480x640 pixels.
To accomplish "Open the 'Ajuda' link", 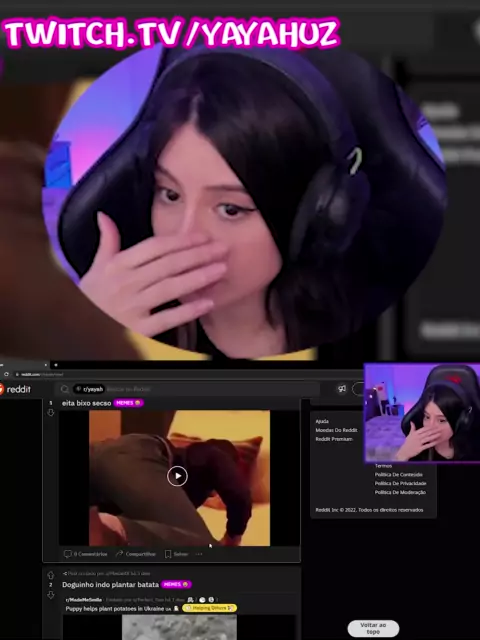I will tap(322, 421).
